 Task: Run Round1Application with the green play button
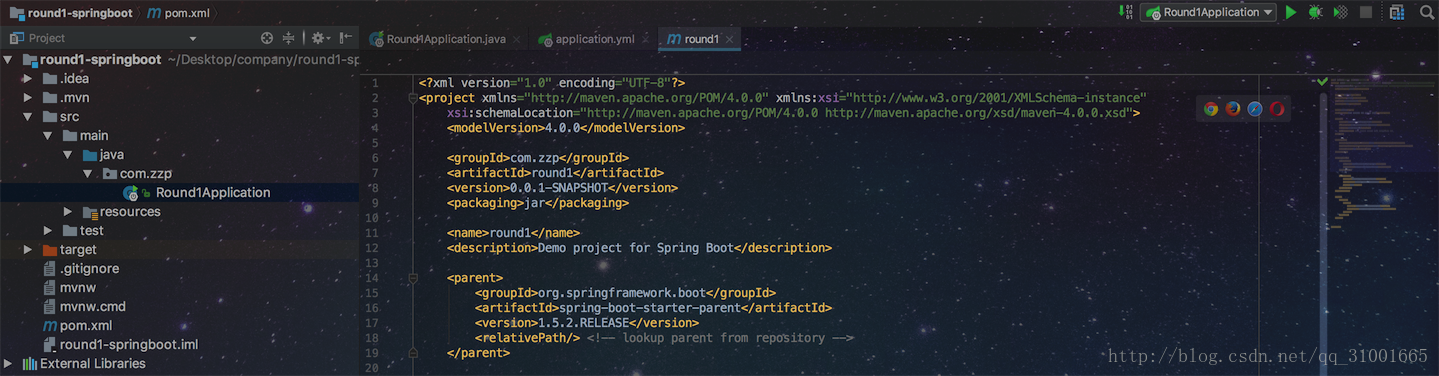[x=1291, y=12]
